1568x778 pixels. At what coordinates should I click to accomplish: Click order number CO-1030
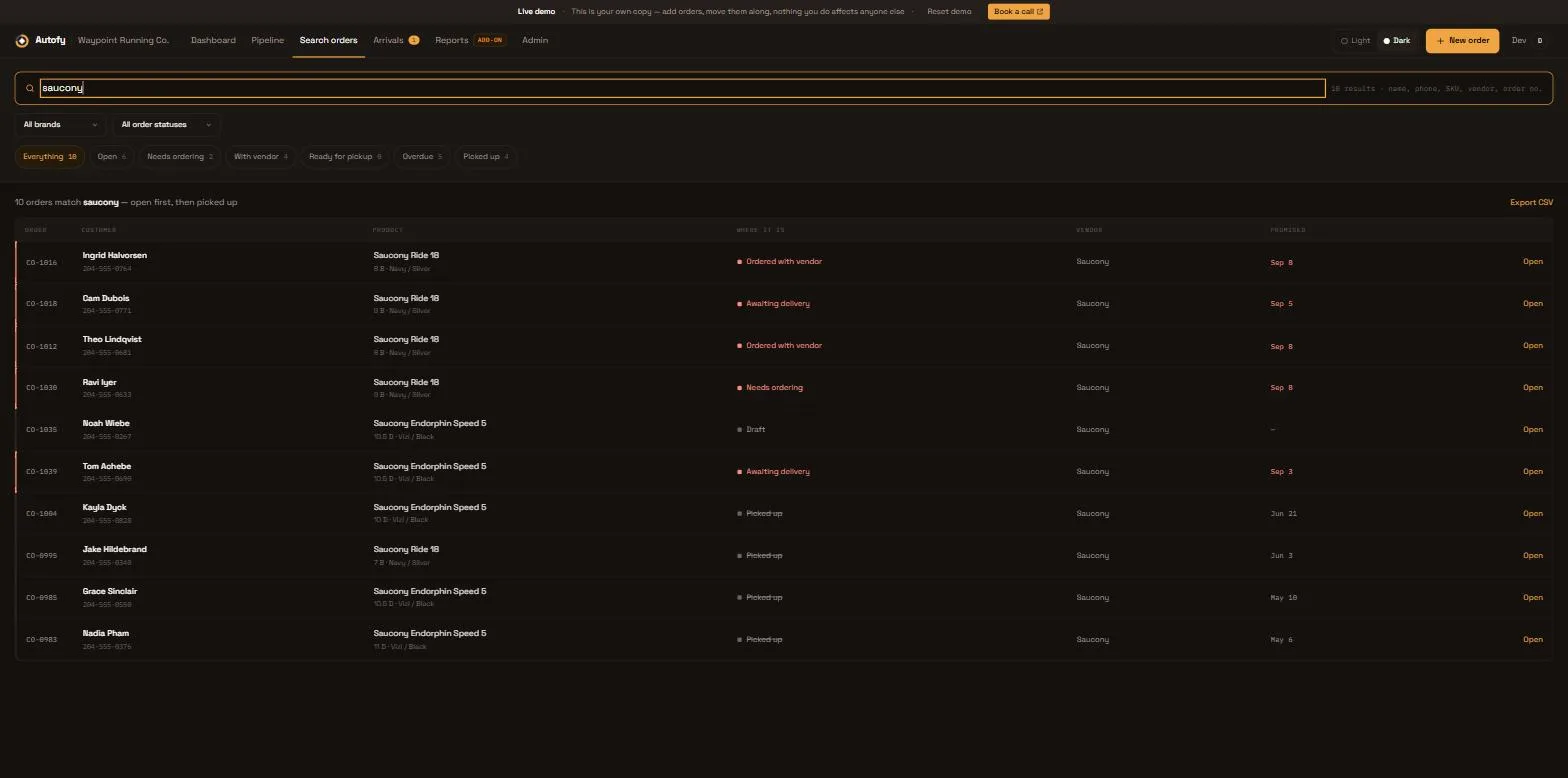(x=41, y=388)
